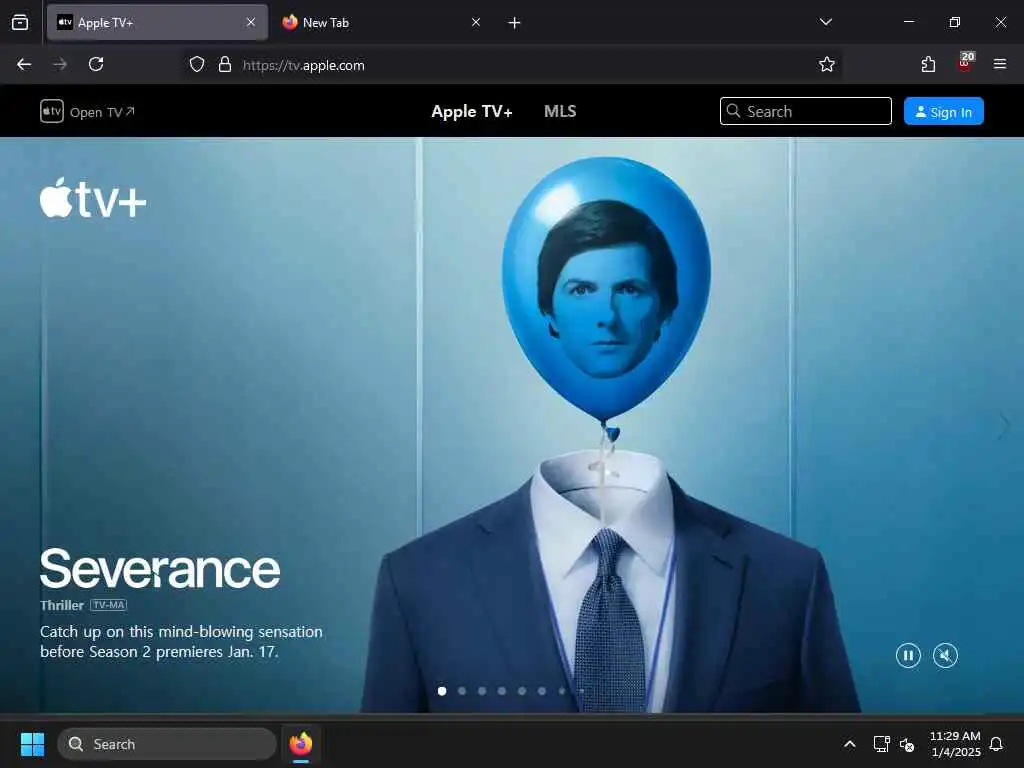Click the Apple tv+ logo on hero
The width and height of the screenshot is (1024, 768).
point(93,198)
